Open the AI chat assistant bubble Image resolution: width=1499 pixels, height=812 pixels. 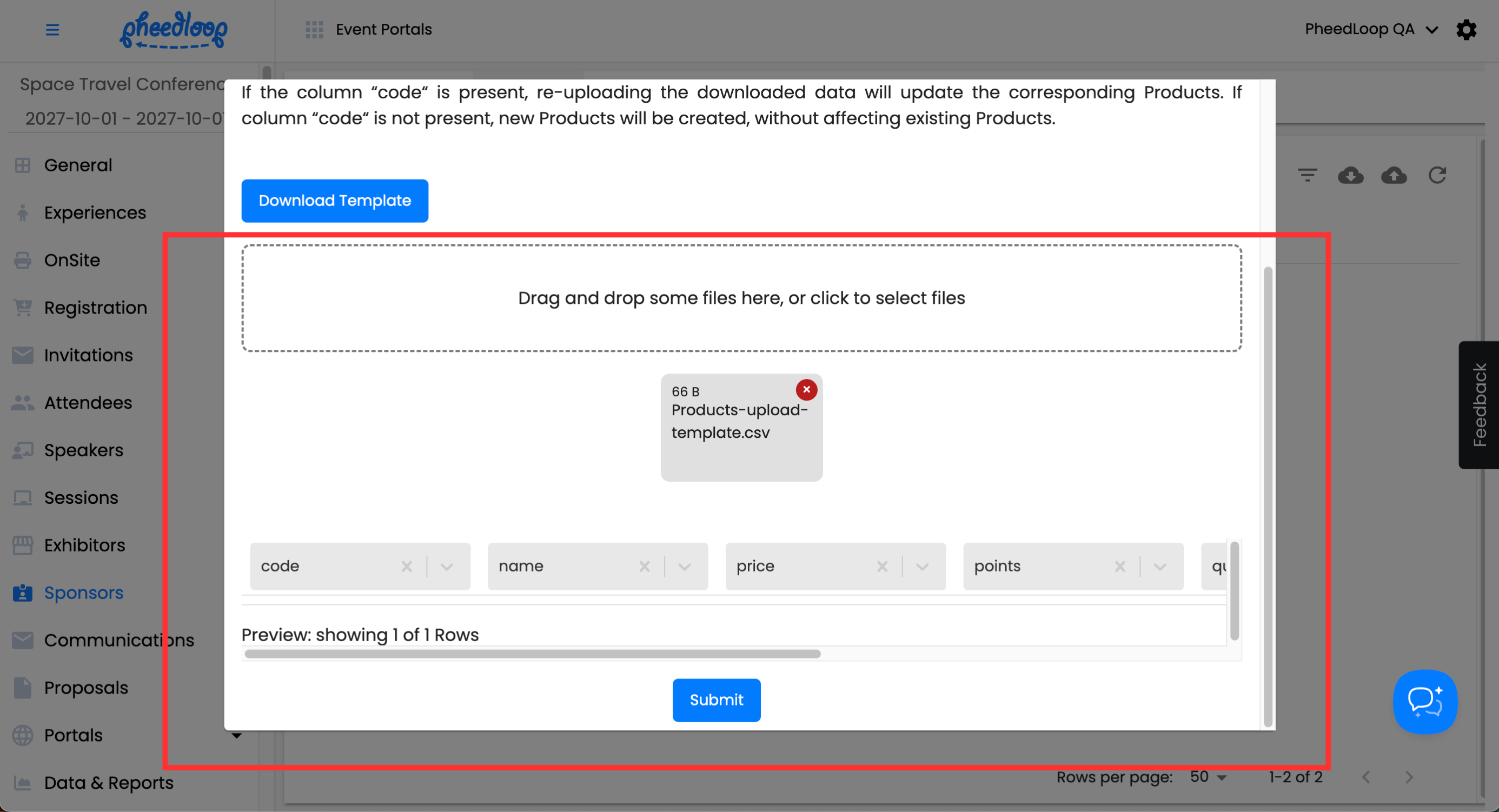[x=1424, y=702]
